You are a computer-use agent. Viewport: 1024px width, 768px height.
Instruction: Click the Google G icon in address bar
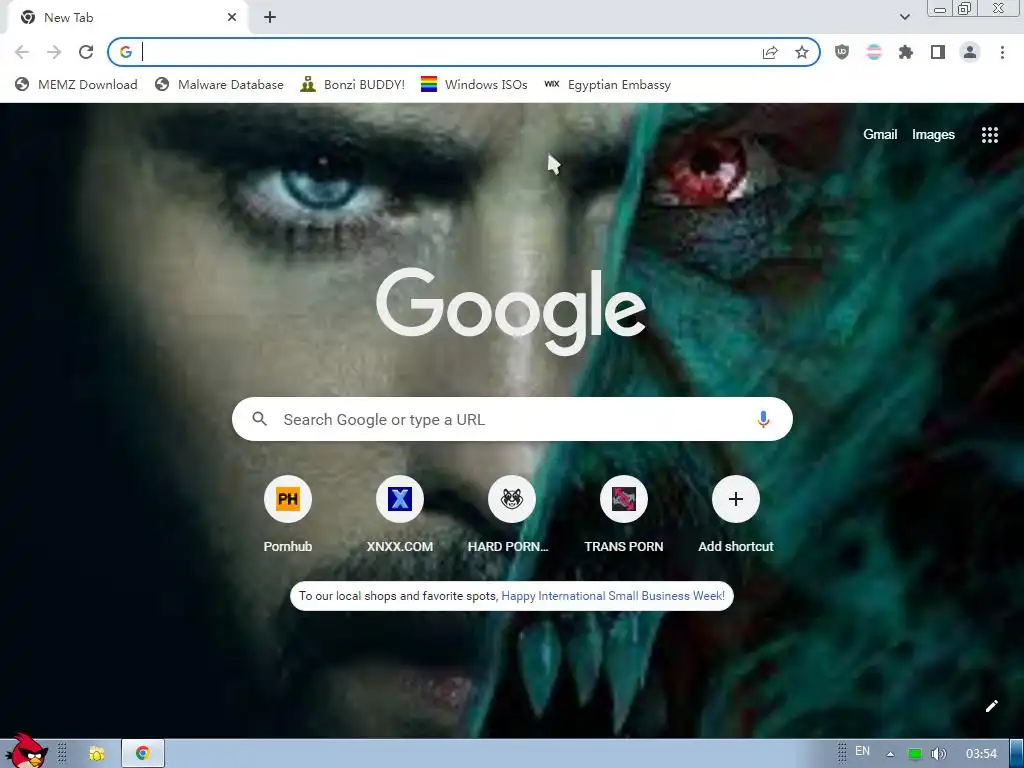[125, 52]
